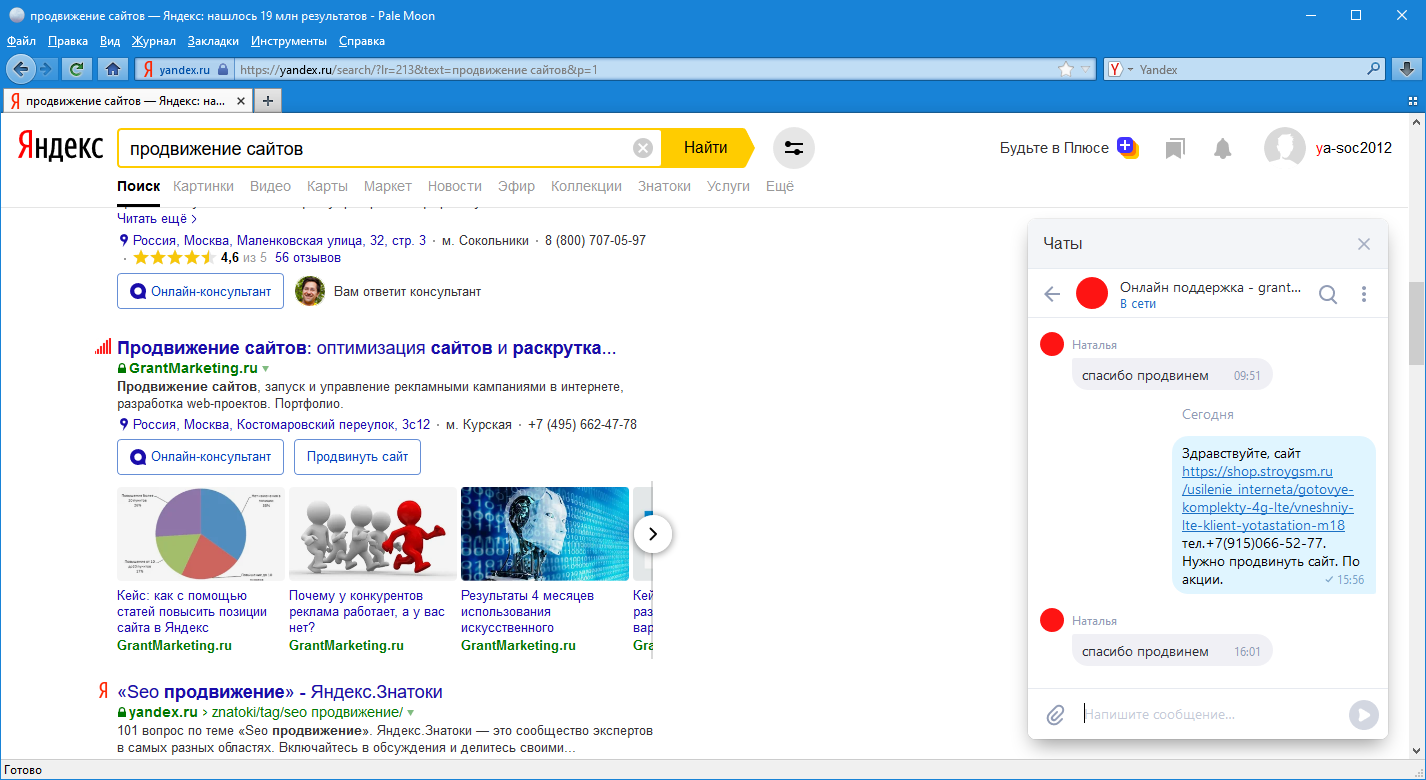Click Онлайн-консультант button beside Вам ответит консультант
This screenshot has height=780, width=1426.
200,292
